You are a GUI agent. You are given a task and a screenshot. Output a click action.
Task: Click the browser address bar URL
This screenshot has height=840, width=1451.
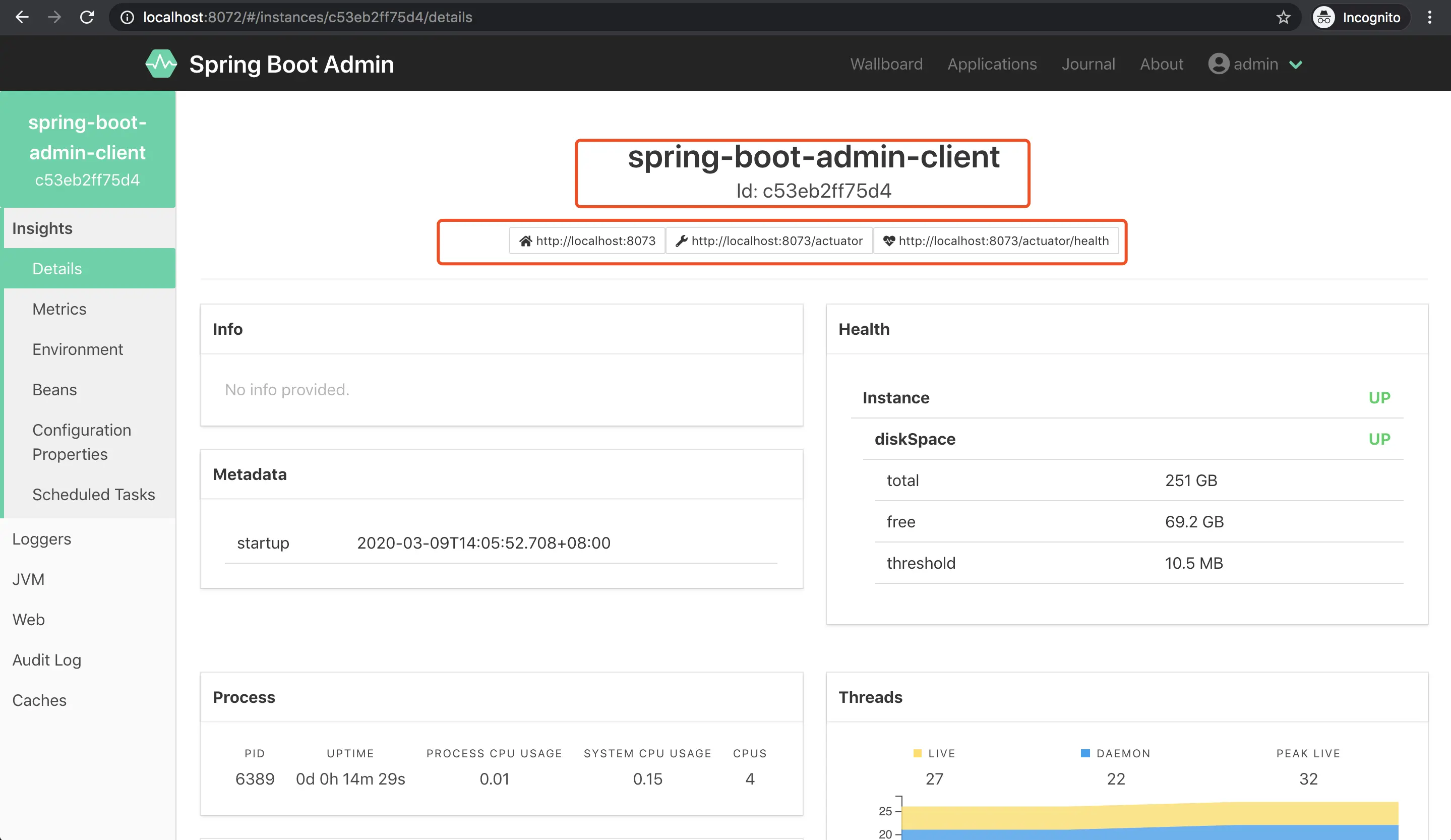(x=308, y=17)
